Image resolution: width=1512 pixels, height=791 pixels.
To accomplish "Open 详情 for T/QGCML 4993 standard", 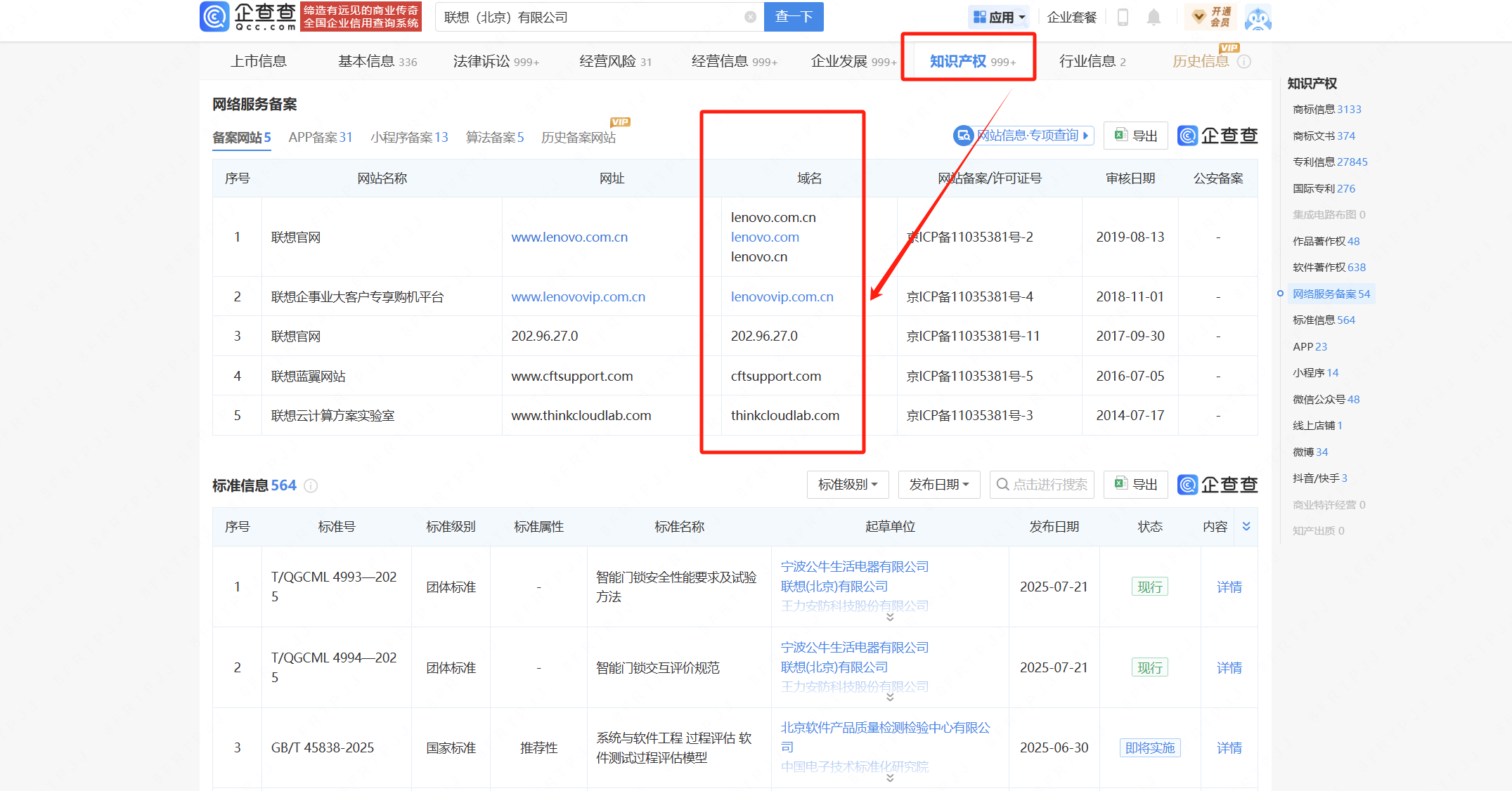I will click(x=1229, y=587).
